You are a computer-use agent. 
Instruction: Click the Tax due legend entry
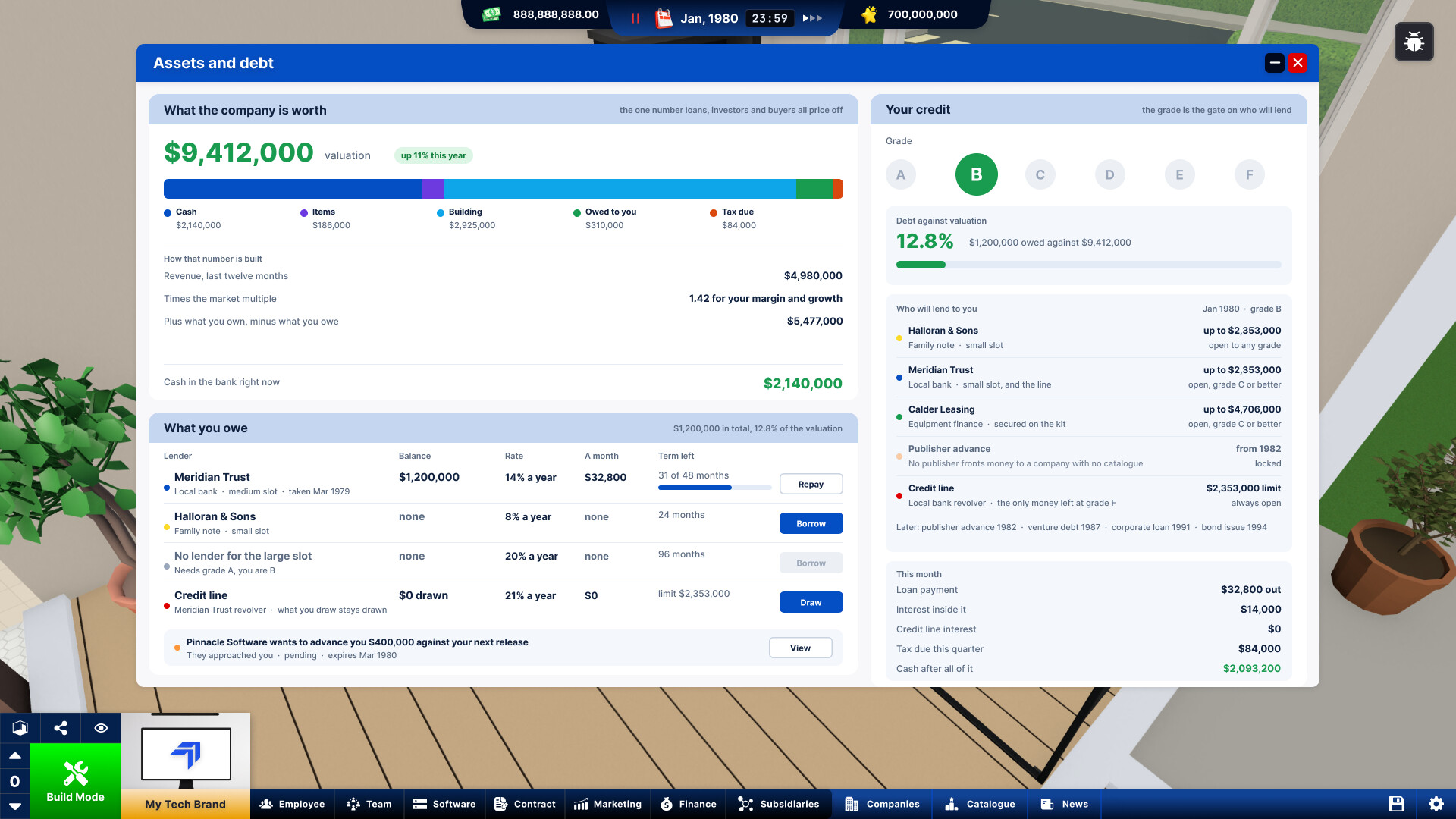click(732, 218)
